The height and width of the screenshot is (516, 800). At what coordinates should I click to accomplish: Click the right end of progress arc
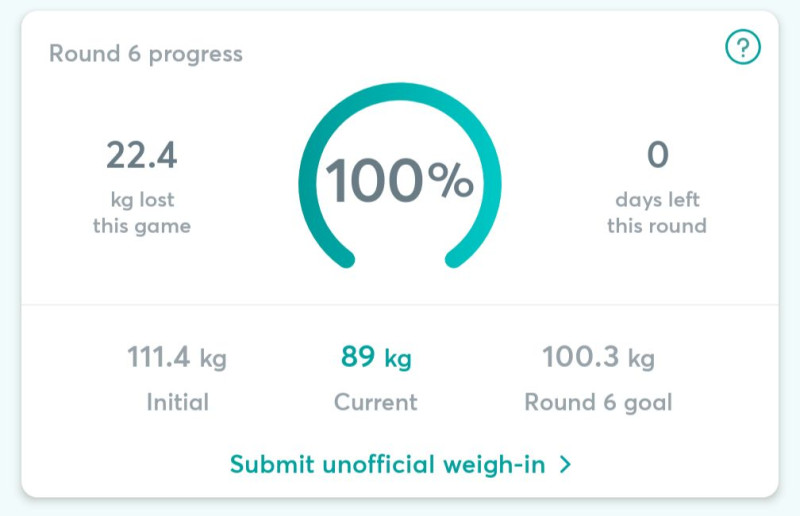[x=457, y=259]
